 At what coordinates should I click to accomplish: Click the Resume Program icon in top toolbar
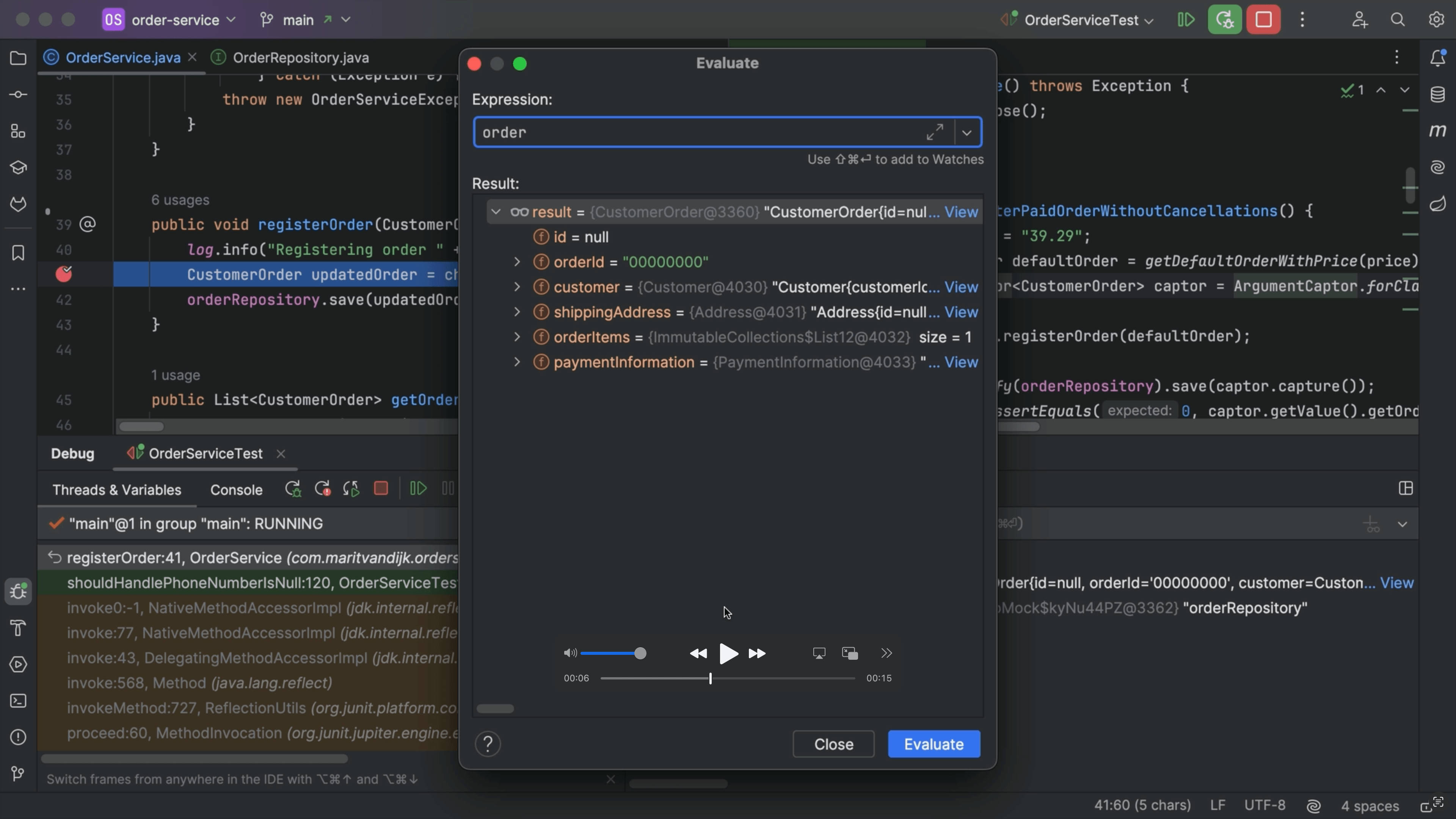pyautogui.click(x=1185, y=20)
